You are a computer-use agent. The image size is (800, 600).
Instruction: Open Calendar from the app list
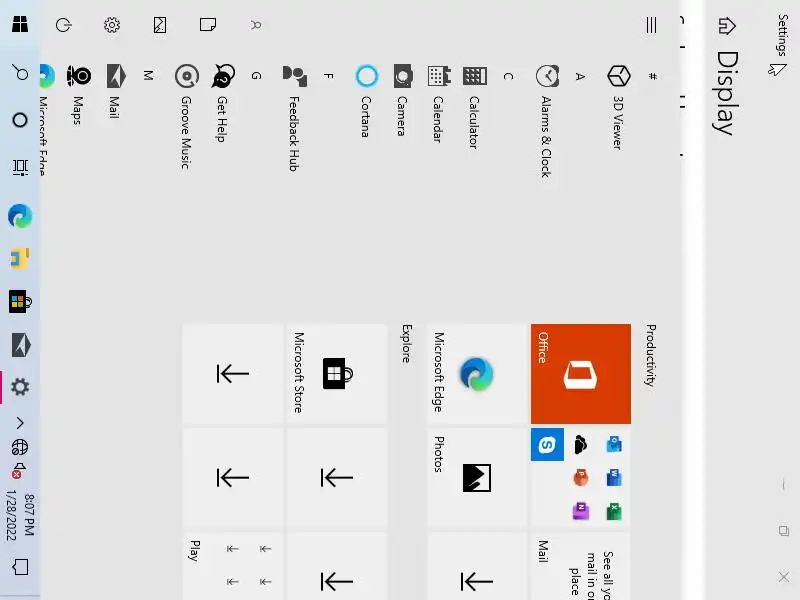[x=439, y=104]
